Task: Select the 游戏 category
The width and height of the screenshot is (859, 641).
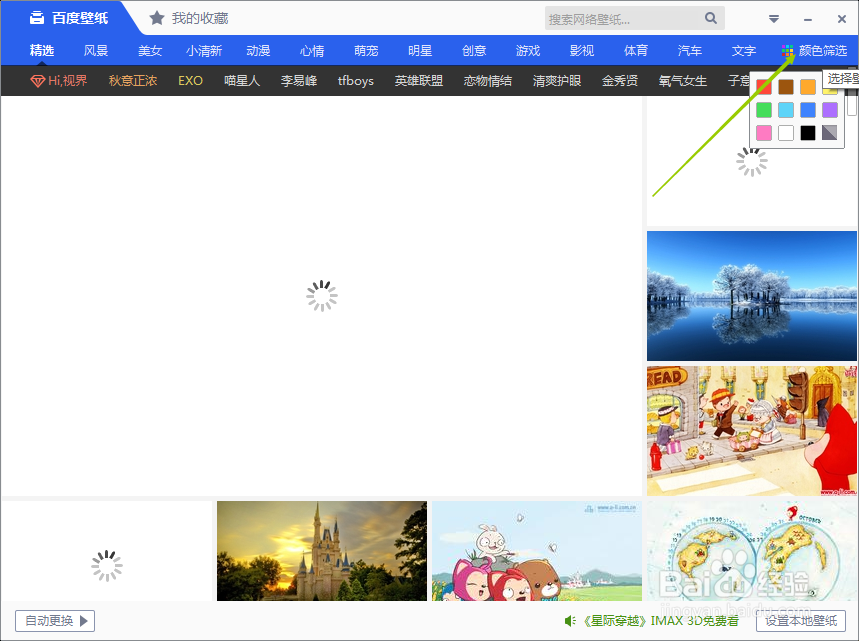Action: coord(528,51)
